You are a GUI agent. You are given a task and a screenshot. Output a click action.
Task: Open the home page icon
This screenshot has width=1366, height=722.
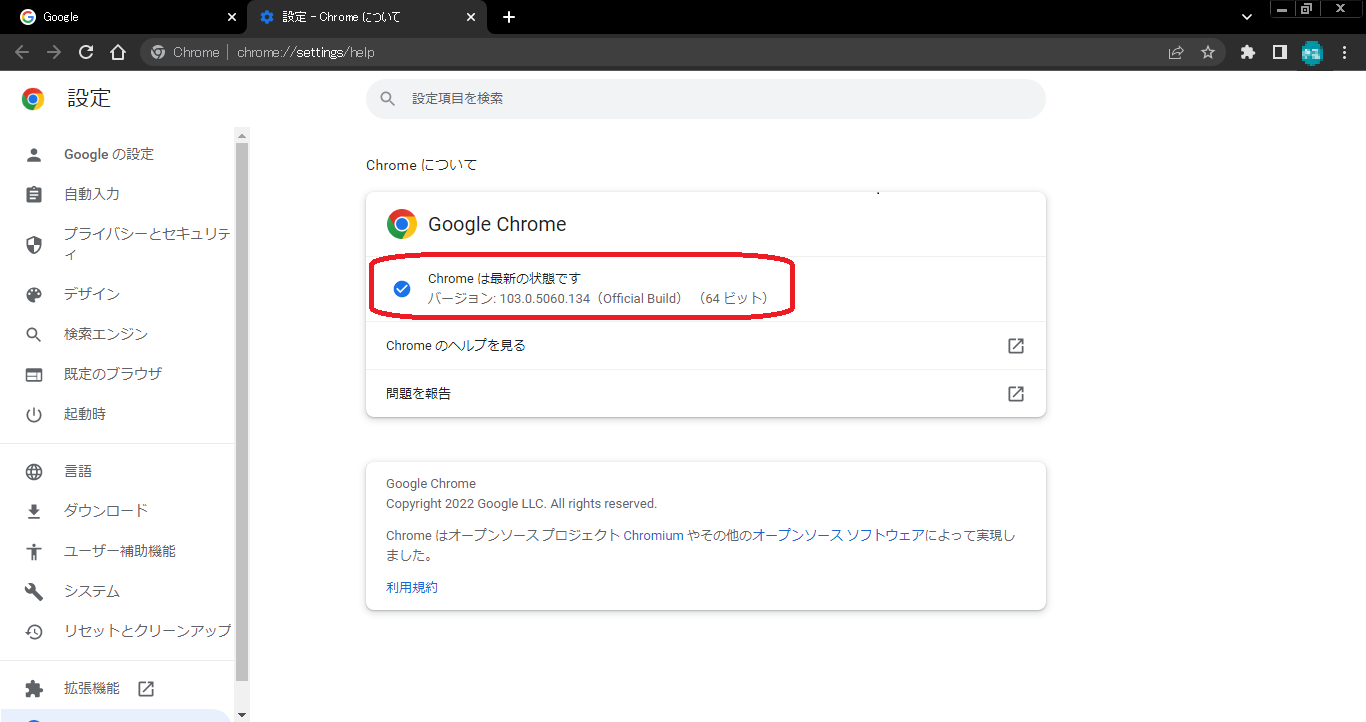(x=118, y=52)
